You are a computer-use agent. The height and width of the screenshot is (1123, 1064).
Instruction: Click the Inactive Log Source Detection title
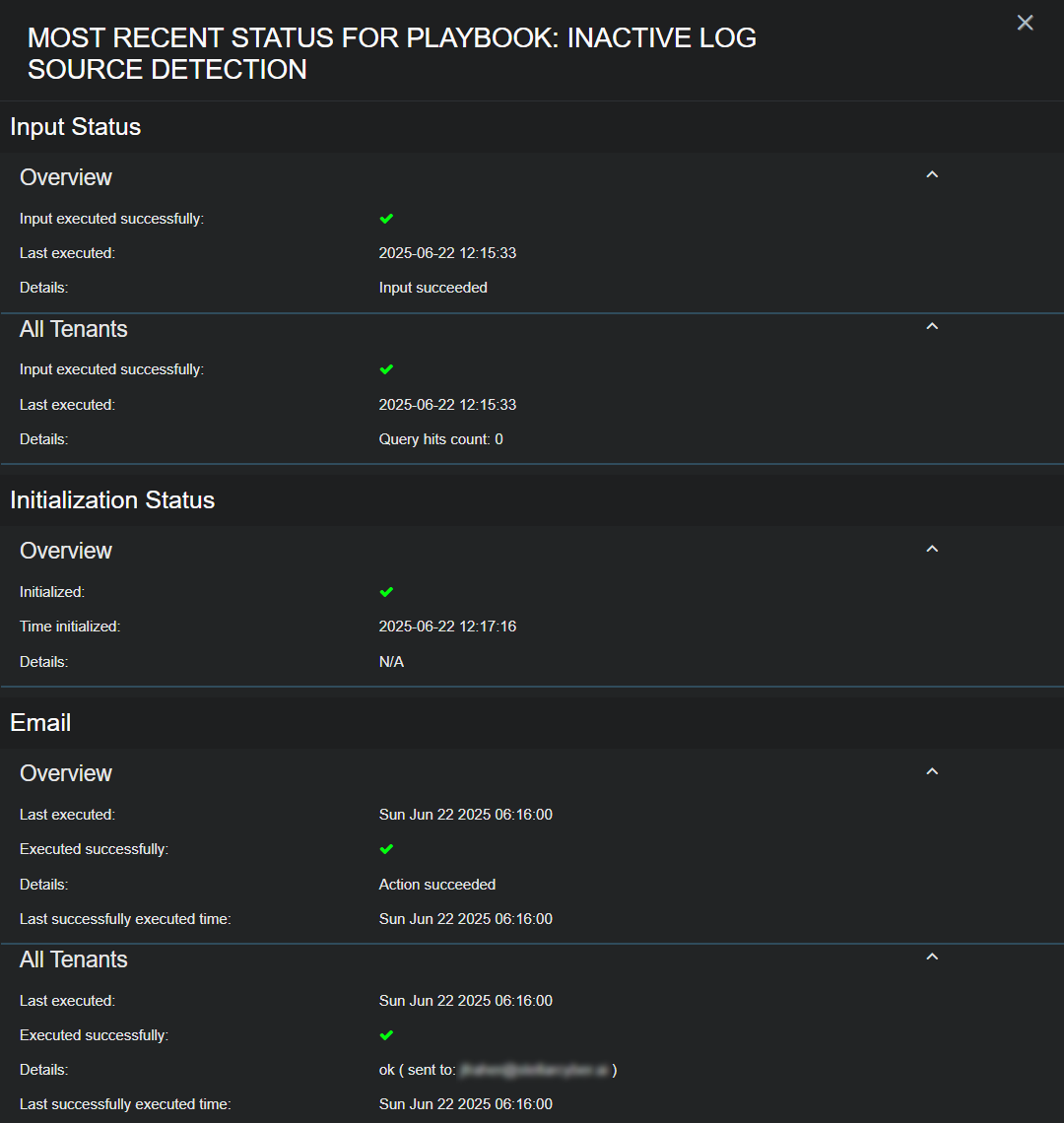click(x=391, y=53)
